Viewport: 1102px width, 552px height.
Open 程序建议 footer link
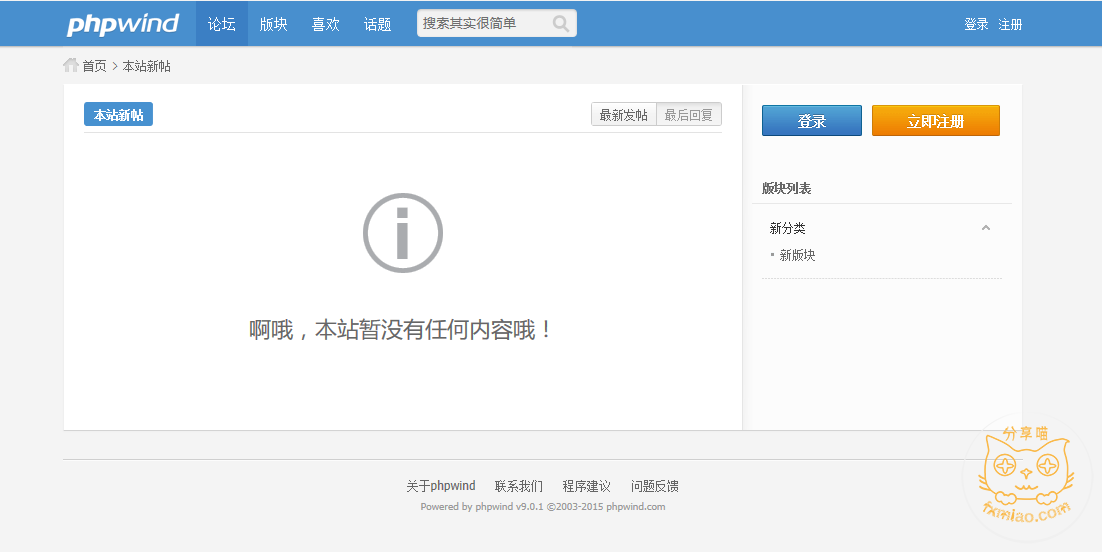586,486
